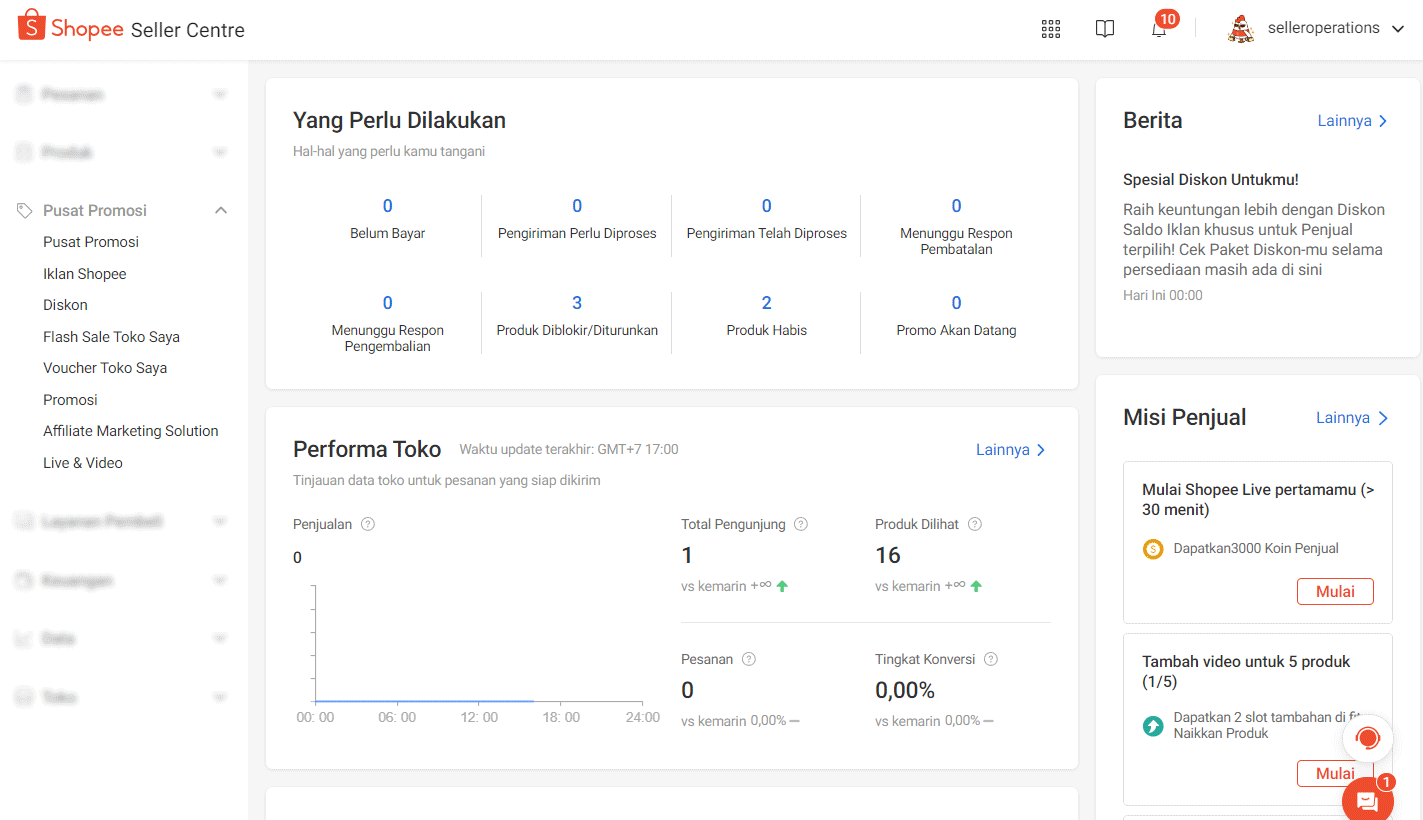
Task: Collapse the Pusat Promosi sidebar section
Action: pyautogui.click(x=221, y=210)
